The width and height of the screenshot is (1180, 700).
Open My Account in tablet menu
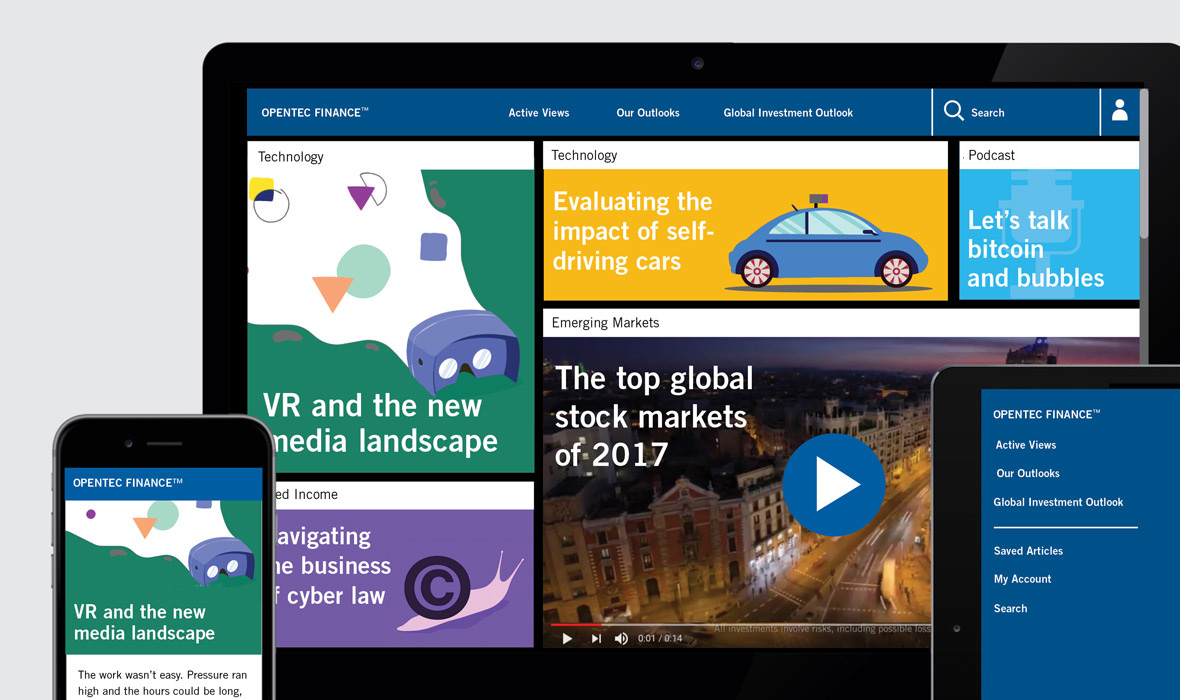point(1022,579)
